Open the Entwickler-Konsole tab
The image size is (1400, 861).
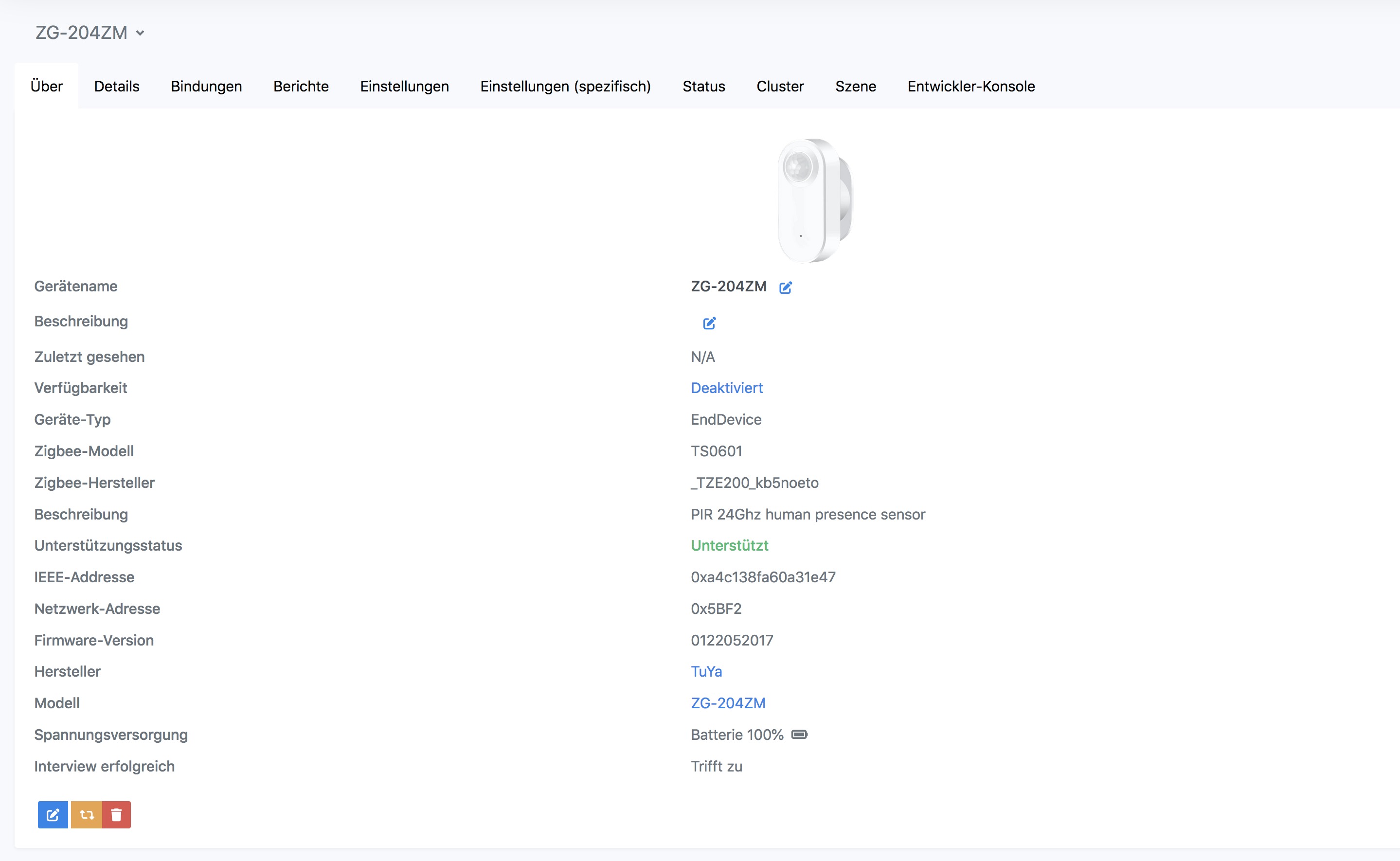click(971, 87)
